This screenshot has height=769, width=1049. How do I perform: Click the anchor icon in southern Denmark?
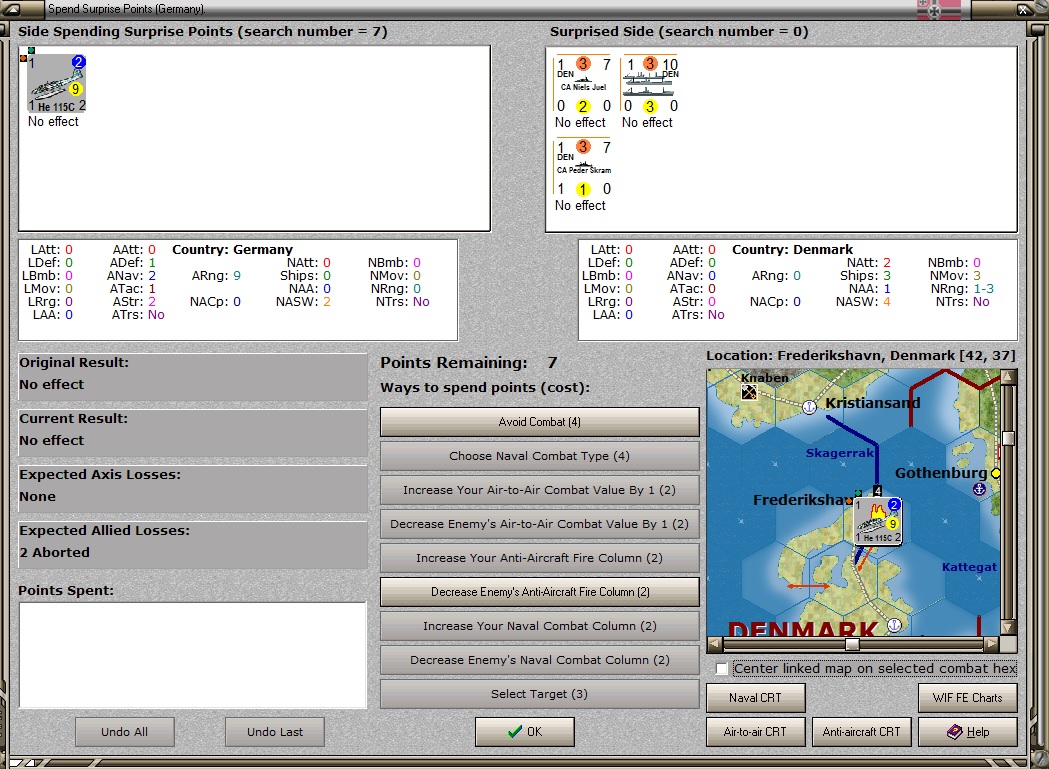[x=894, y=624]
